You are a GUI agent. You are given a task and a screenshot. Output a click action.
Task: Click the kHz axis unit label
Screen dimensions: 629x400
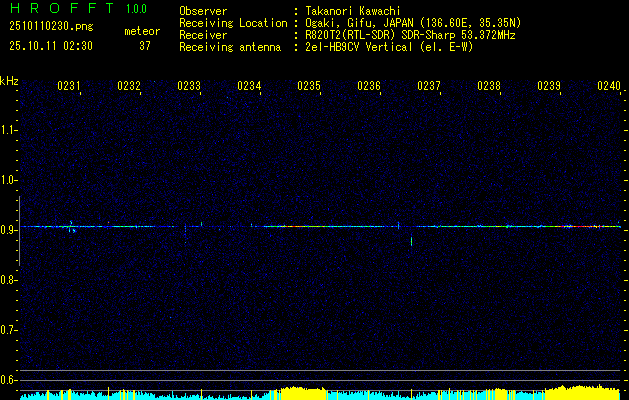[x=9, y=81]
